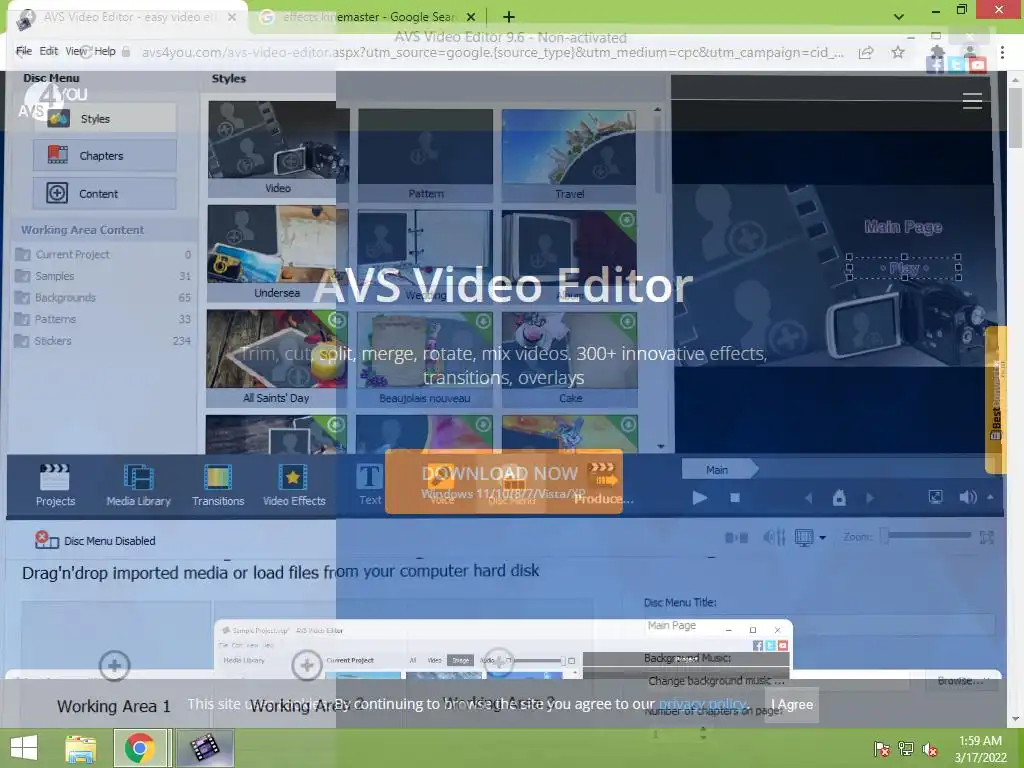Viewport: 1024px width, 768px height.
Task: Bookmark this page with star icon
Action: [x=898, y=52]
